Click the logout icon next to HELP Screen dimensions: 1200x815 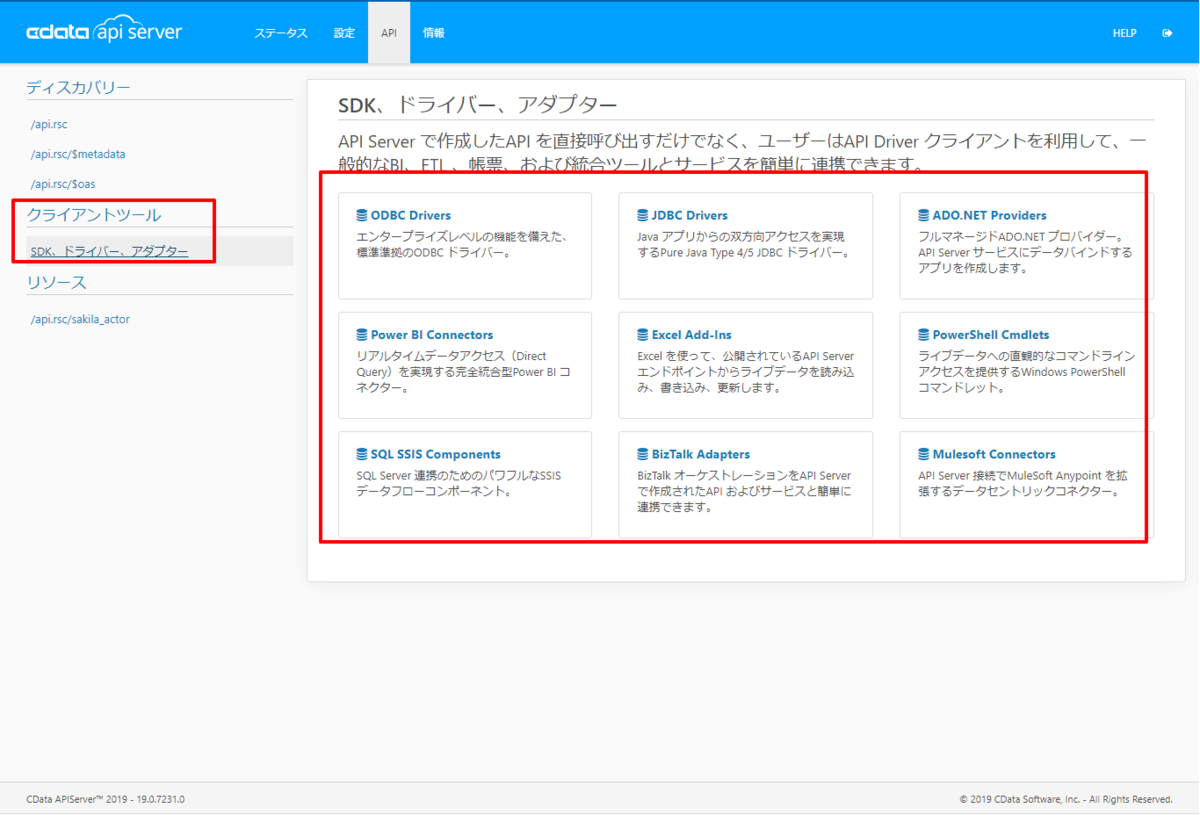click(1167, 33)
